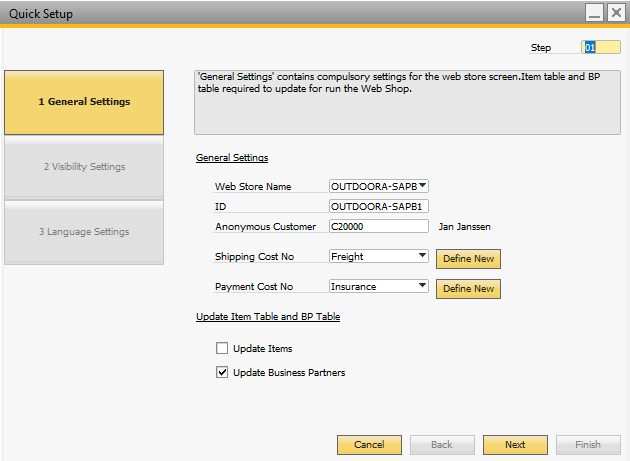Close the Quick Setup dialog
This screenshot has width=630, height=461.
[616, 13]
